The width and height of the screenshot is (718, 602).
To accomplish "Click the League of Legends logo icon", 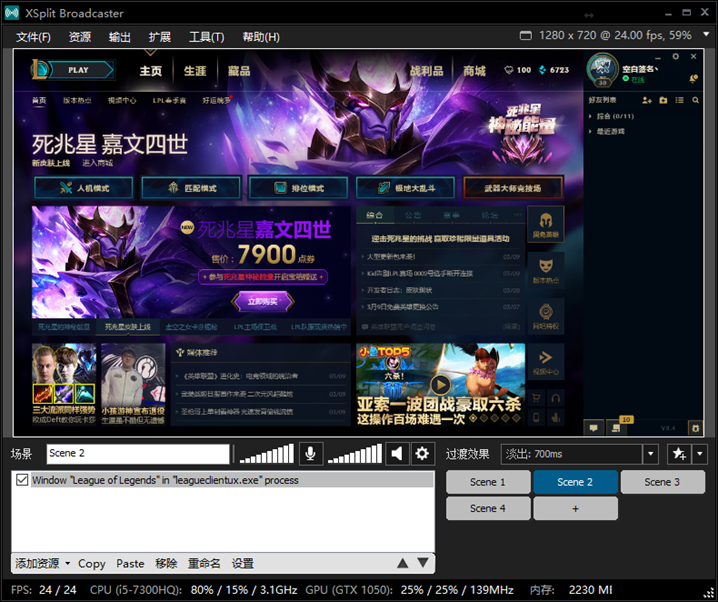I will click(39, 70).
